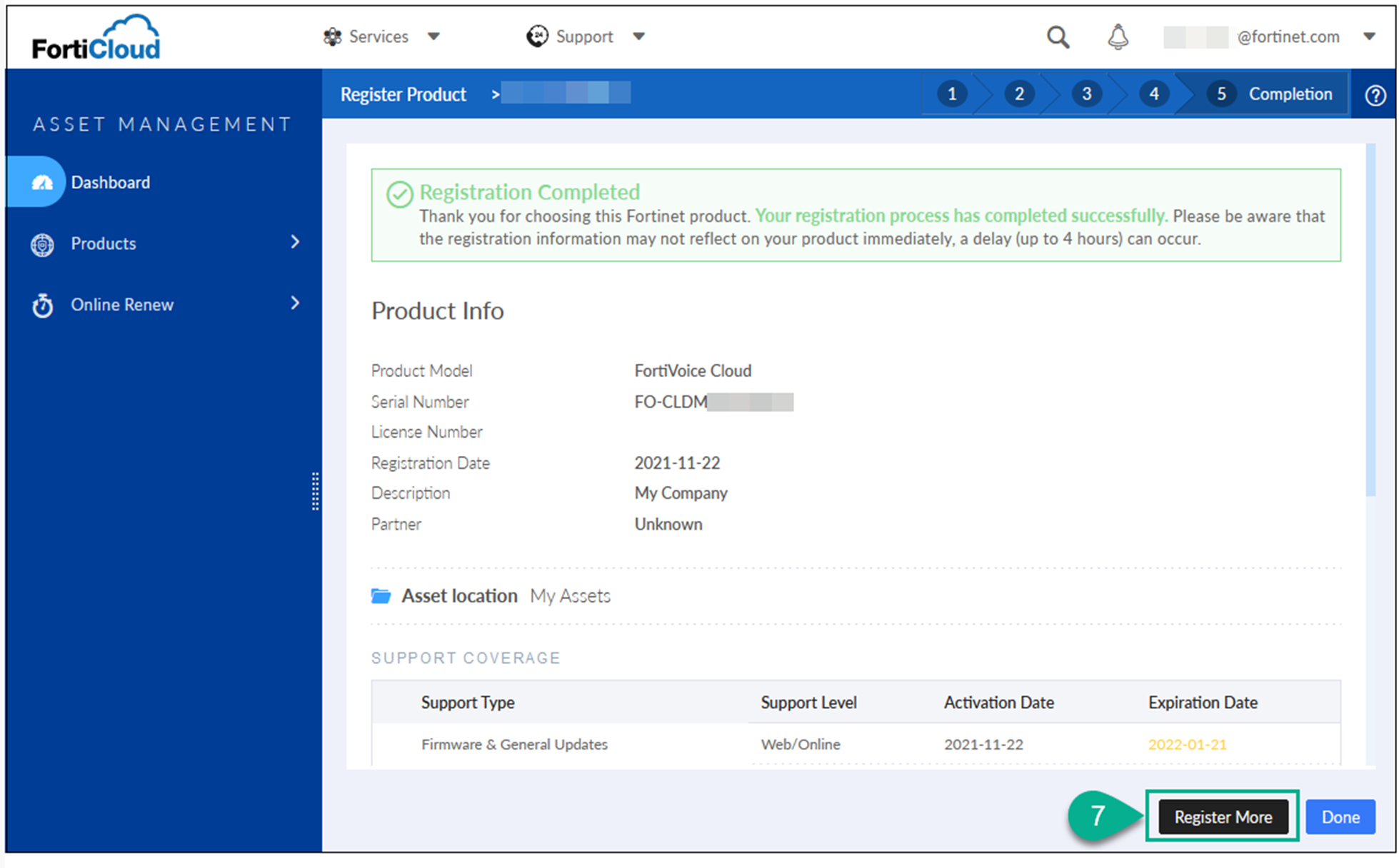Click the Dashboard gauge icon
This screenshot has width=1399, height=868.
coord(42,183)
